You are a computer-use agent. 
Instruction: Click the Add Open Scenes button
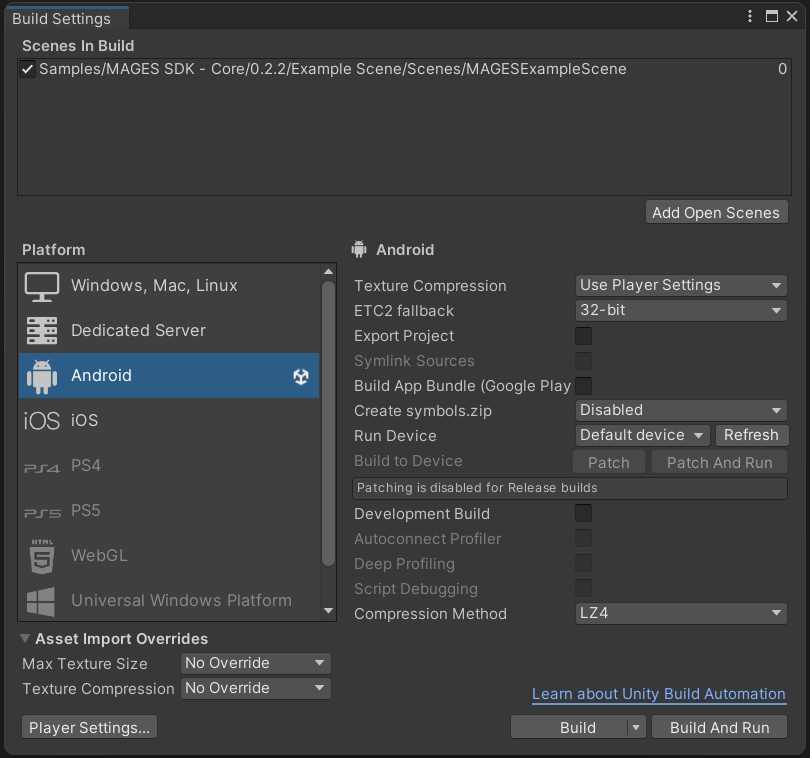(716, 212)
